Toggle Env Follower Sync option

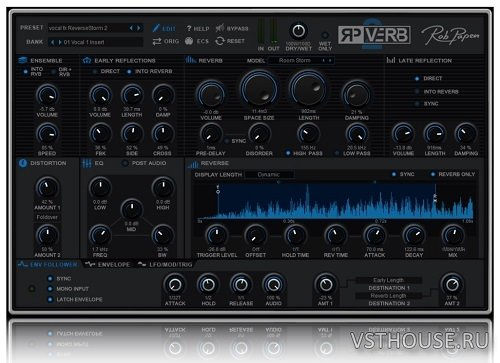[x=50, y=278]
